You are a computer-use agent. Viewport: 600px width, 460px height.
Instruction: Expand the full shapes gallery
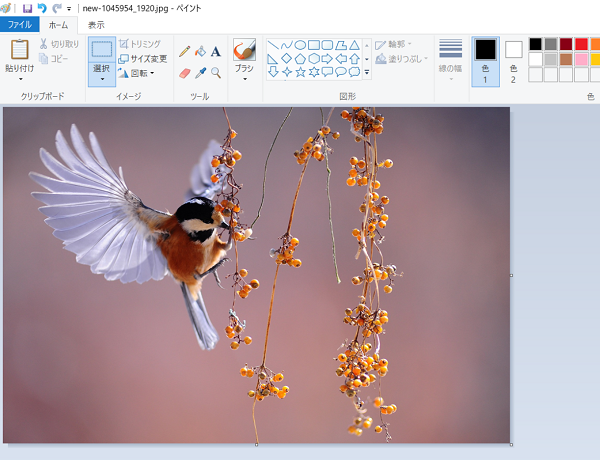[x=367, y=72]
